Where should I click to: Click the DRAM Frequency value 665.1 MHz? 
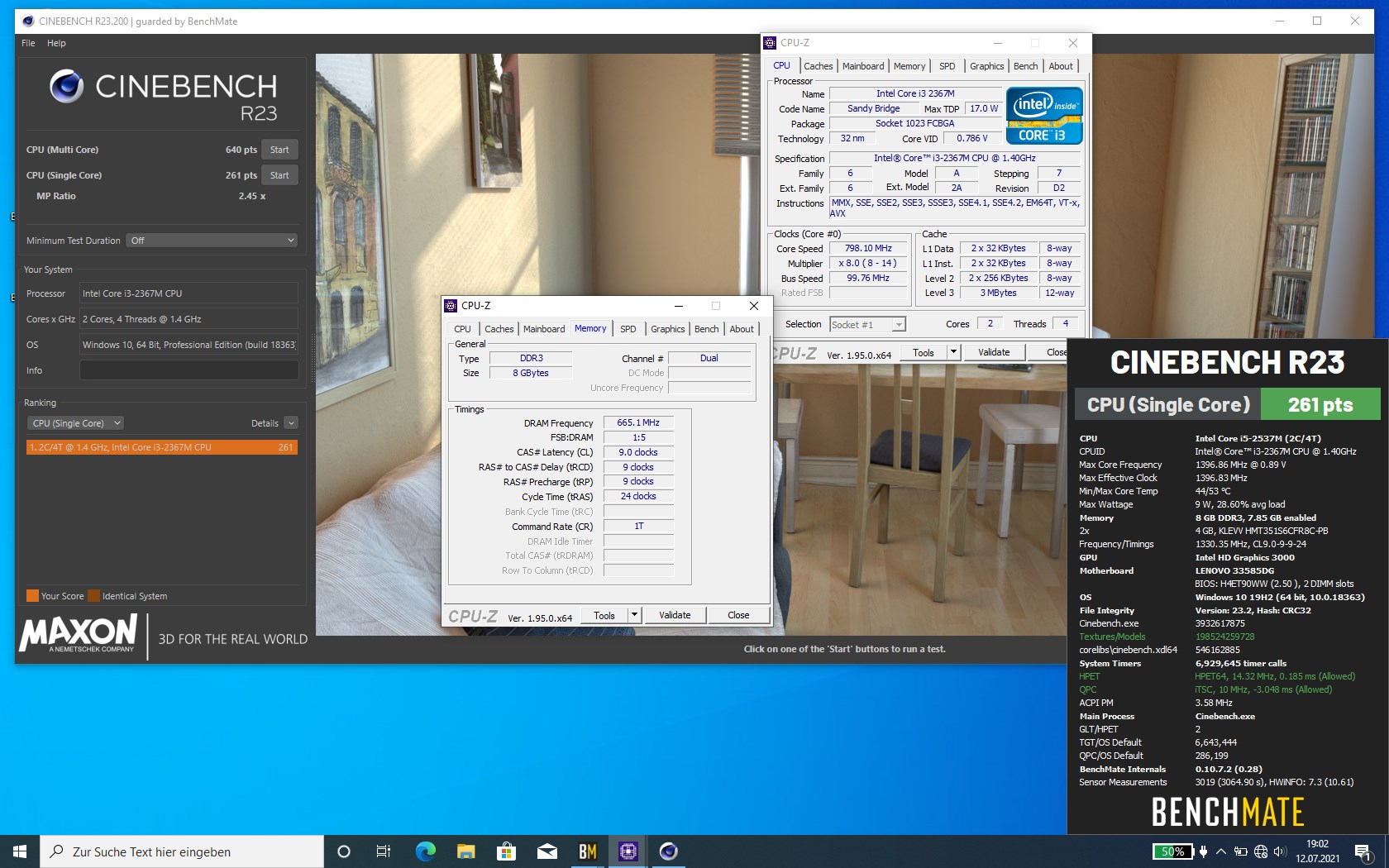pyautogui.click(x=638, y=422)
